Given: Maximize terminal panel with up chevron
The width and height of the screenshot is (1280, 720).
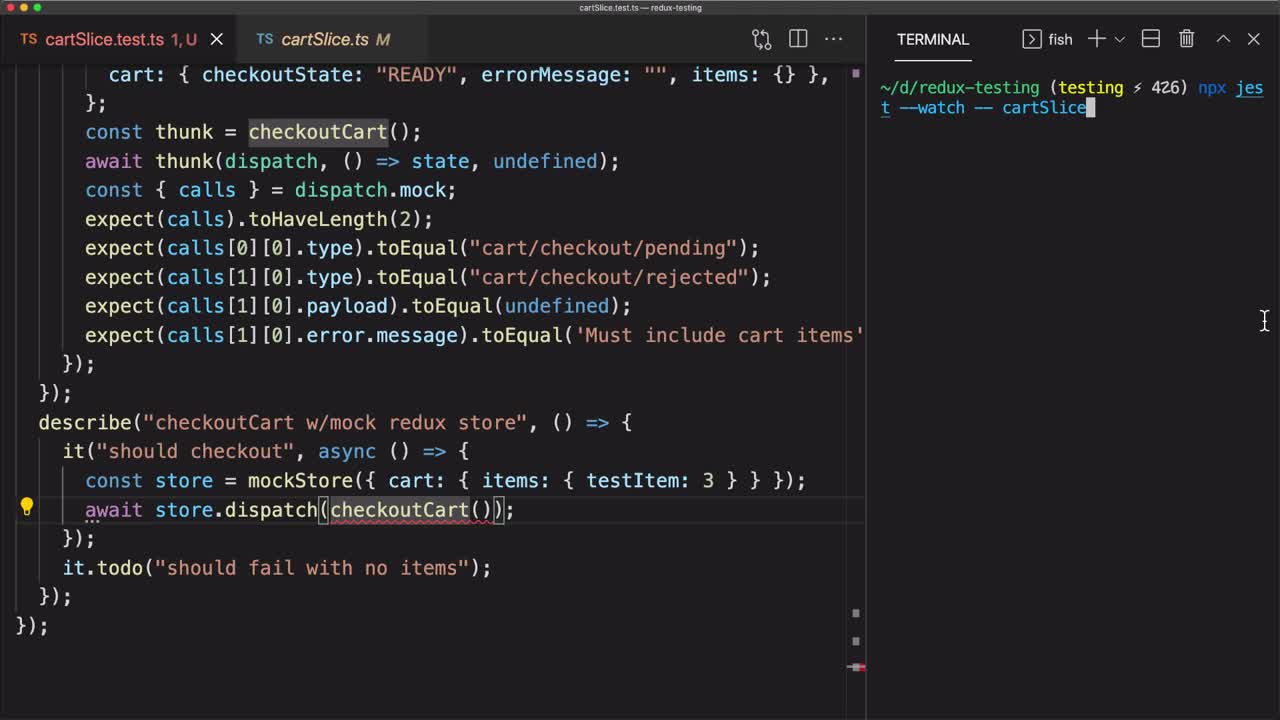Looking at the screenshot, I should click(x=1223, y=39).
